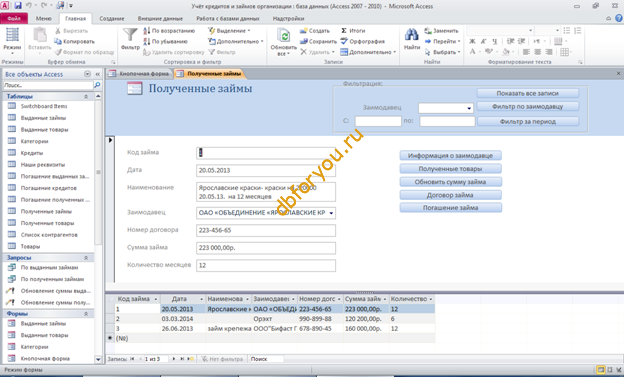
Task: Click the Заменить replace command
Action: pos(441,31)
